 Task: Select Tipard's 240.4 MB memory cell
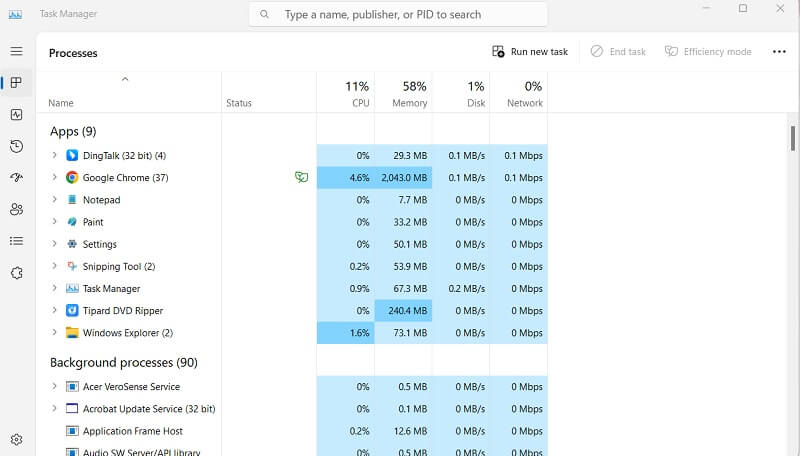pyautogui.click(x=403, y=311)
